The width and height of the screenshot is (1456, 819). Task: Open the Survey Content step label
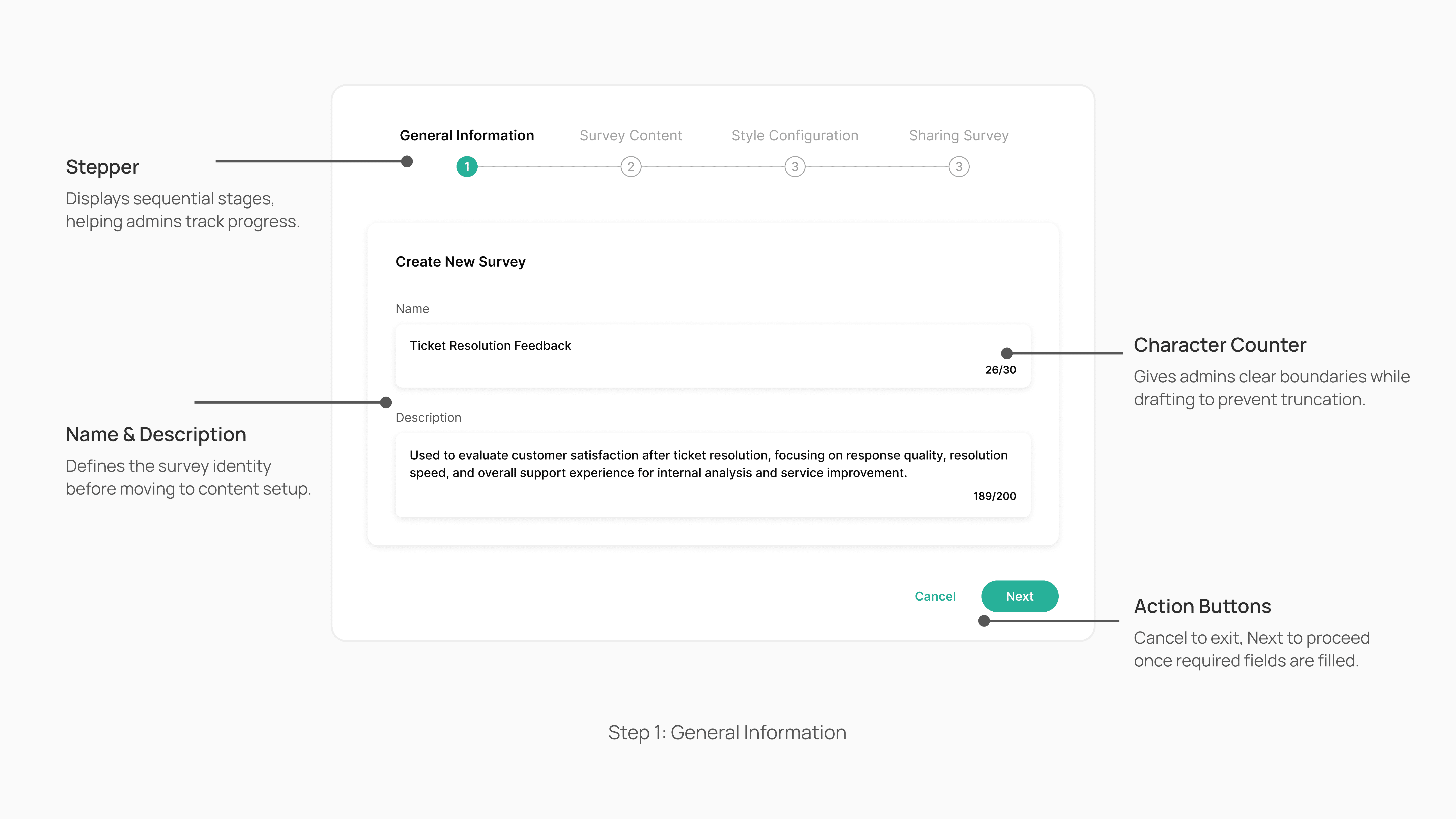click(x=631, y=136)
